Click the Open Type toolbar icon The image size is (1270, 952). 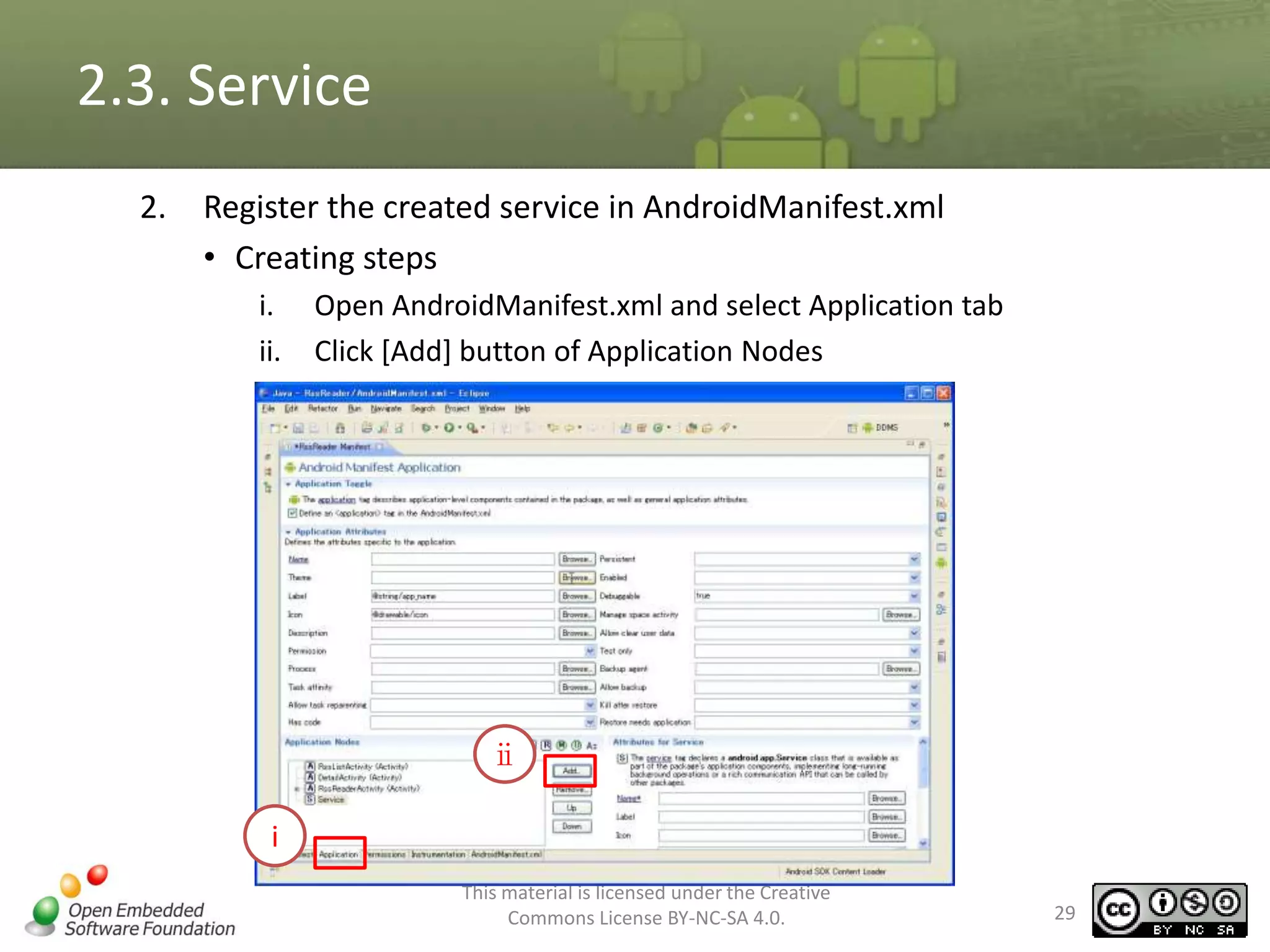[x=691, y=428]
